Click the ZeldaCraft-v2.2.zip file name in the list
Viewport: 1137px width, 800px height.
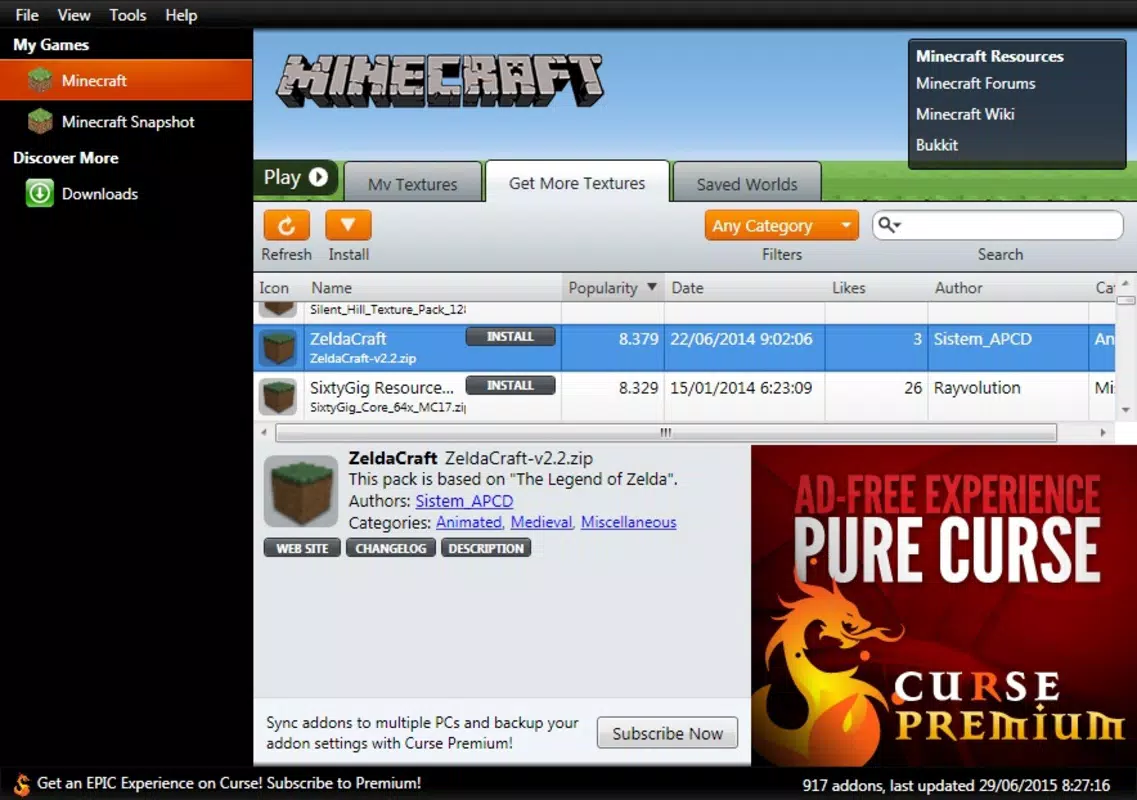pyautogui.click(x=363, y=358)
